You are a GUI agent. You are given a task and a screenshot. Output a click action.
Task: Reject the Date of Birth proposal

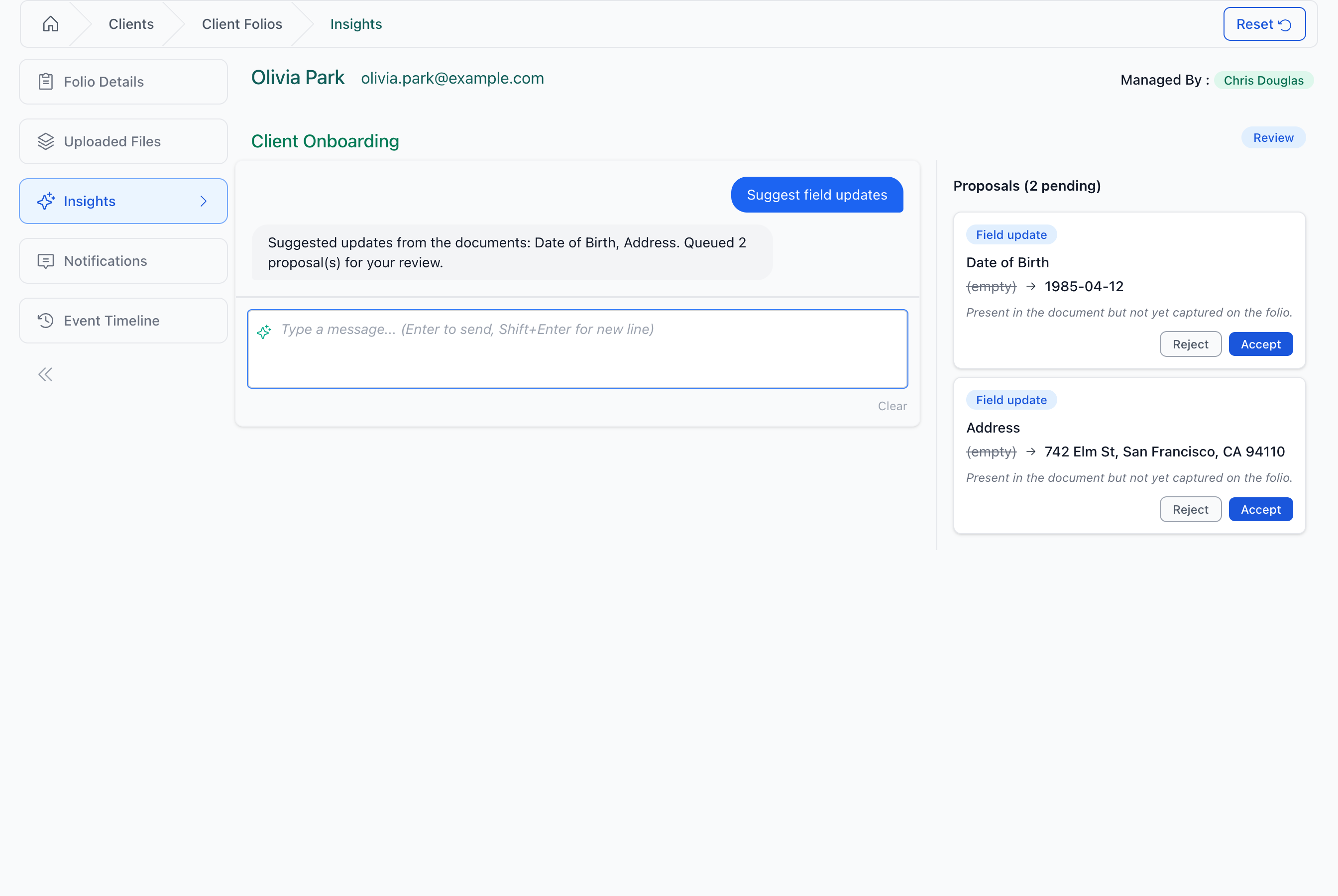click(1190, 344)
